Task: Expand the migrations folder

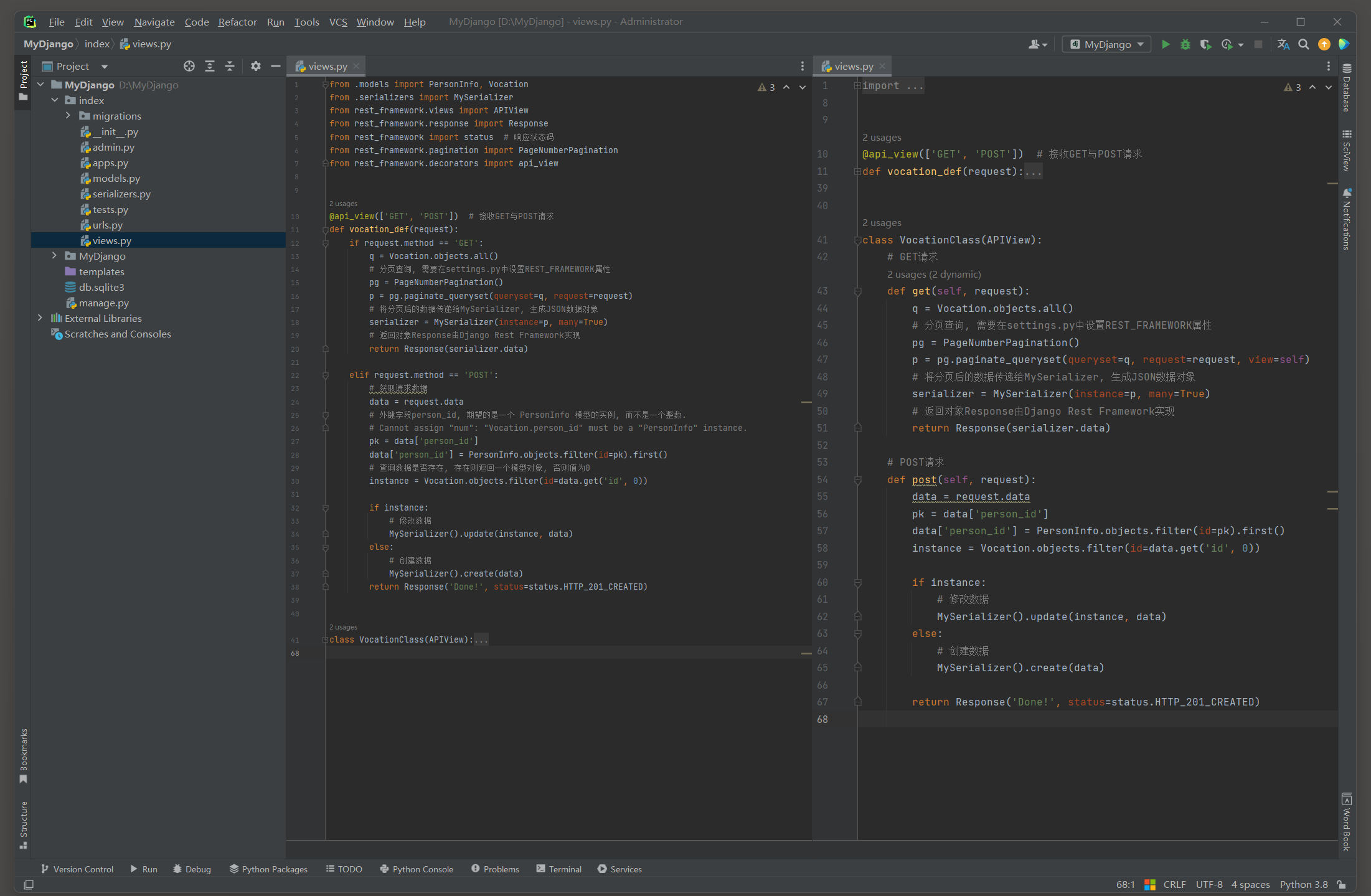Action: click(68, 116)
